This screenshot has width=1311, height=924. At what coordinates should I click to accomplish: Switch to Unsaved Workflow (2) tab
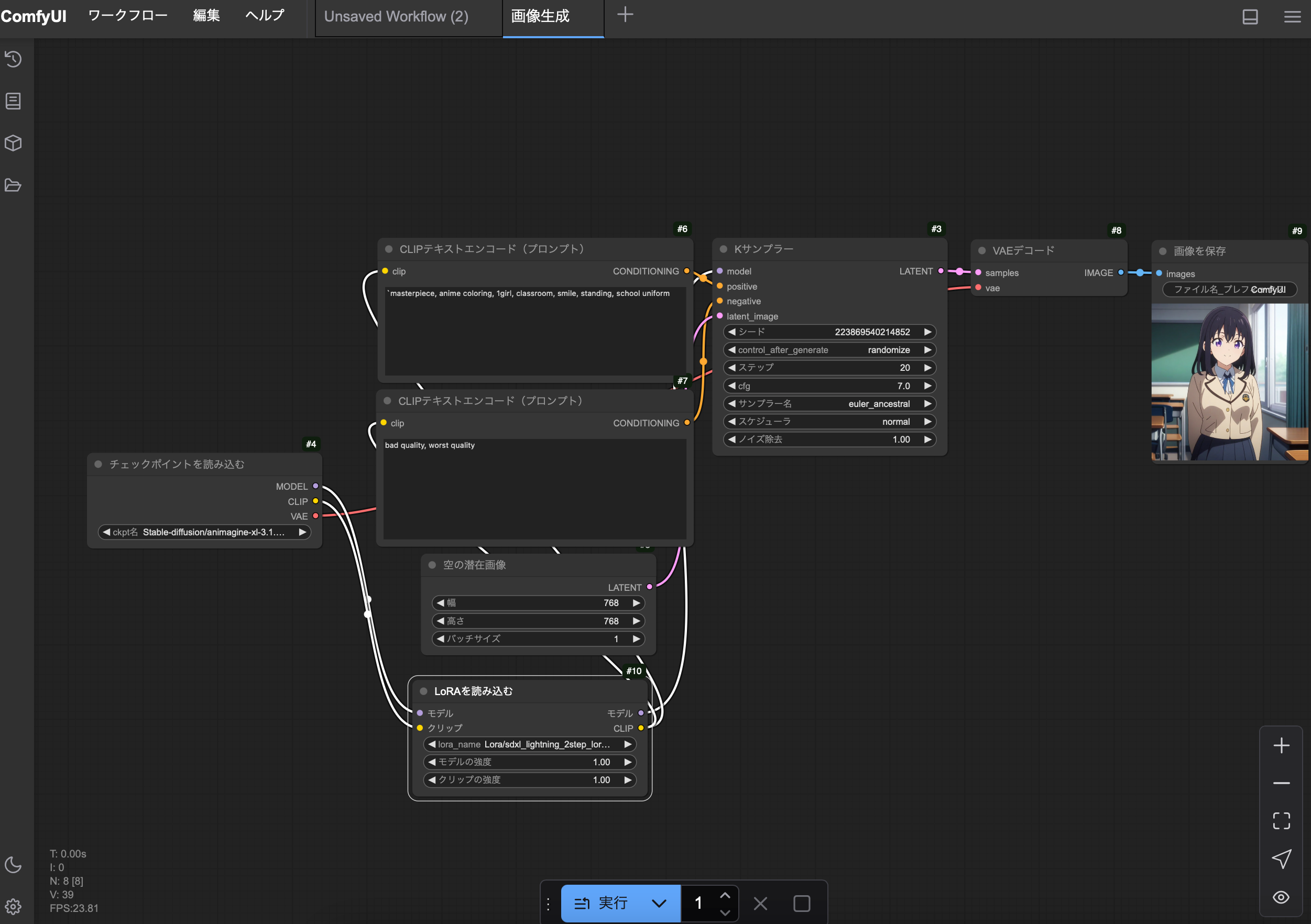tap(396, 17)
